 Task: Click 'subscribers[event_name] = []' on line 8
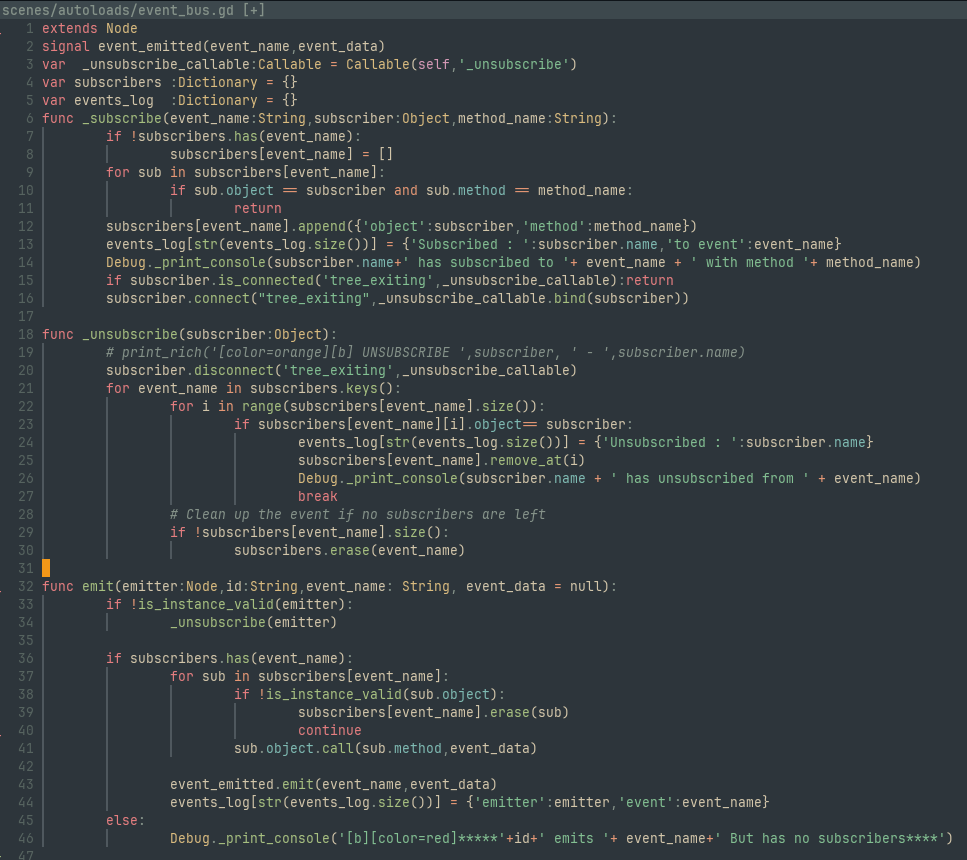point(281,154)
